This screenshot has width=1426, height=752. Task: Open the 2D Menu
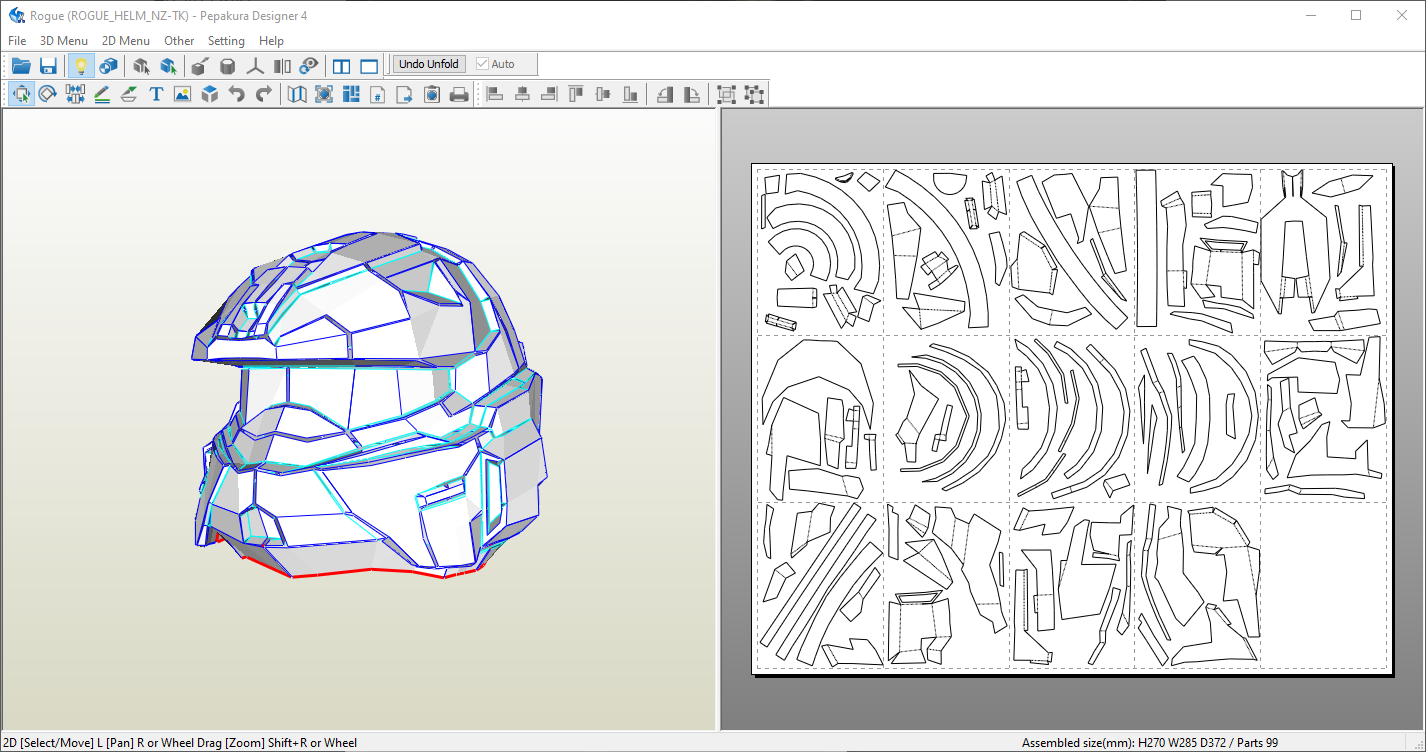126,41
